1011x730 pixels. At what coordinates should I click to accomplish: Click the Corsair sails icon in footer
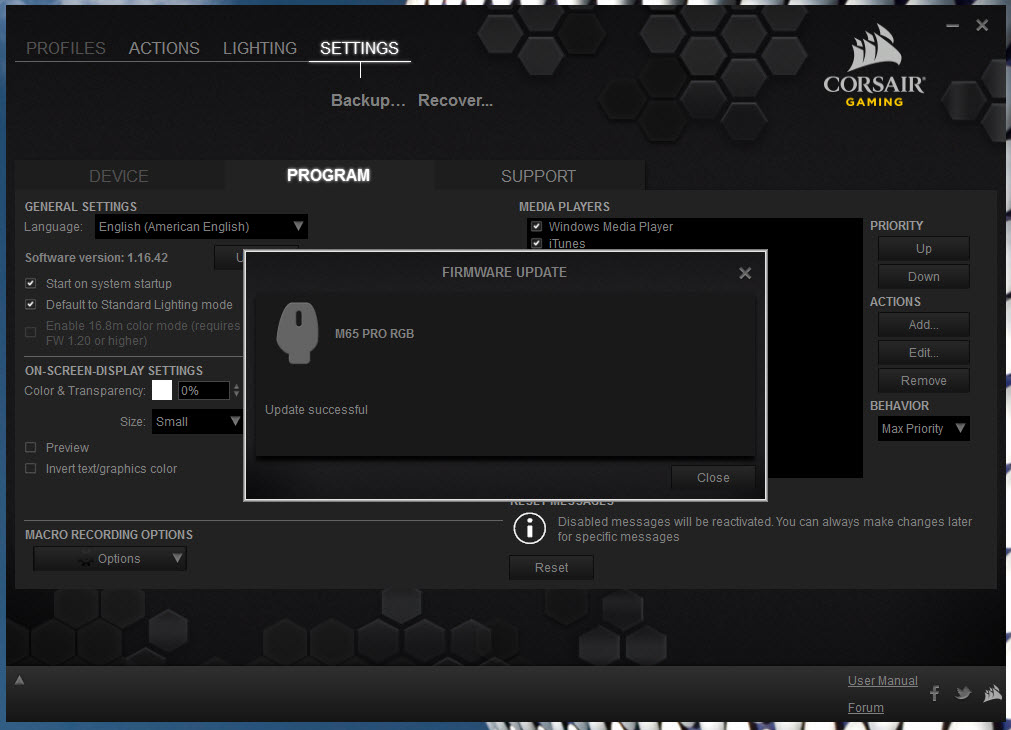[x=992, y=693]
